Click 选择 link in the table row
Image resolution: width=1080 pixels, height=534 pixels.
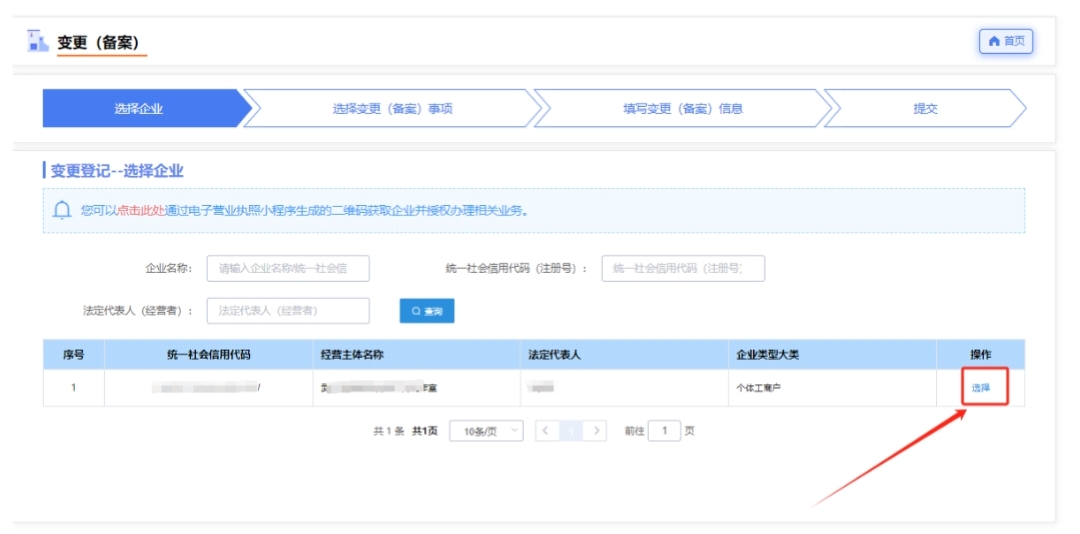click(x=980, y=388)
